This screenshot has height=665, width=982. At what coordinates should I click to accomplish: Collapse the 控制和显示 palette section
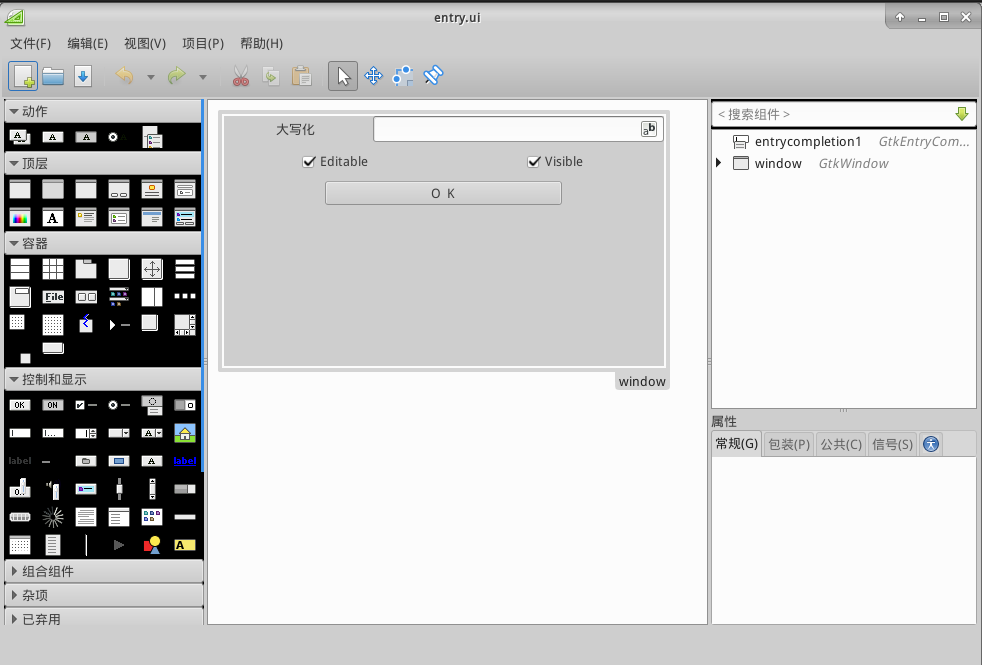tap(13, 379)
